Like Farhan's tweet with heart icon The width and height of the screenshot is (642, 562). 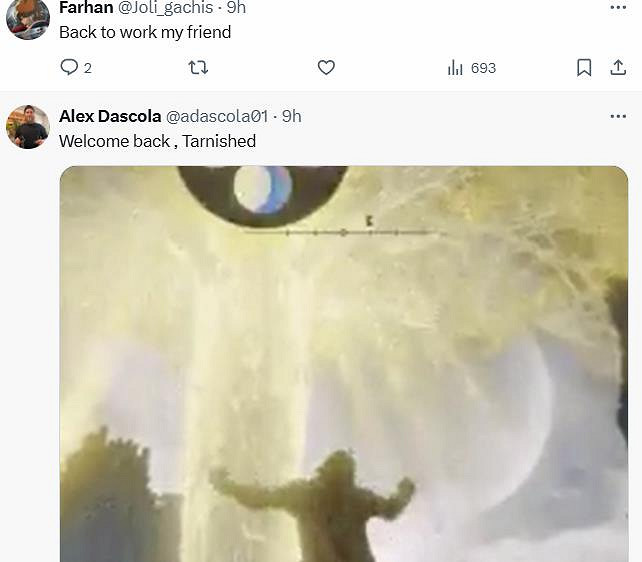[326, 68]
